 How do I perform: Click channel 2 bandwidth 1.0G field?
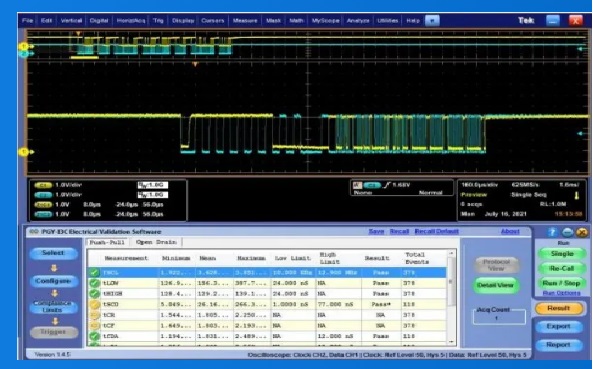(153, 195)
